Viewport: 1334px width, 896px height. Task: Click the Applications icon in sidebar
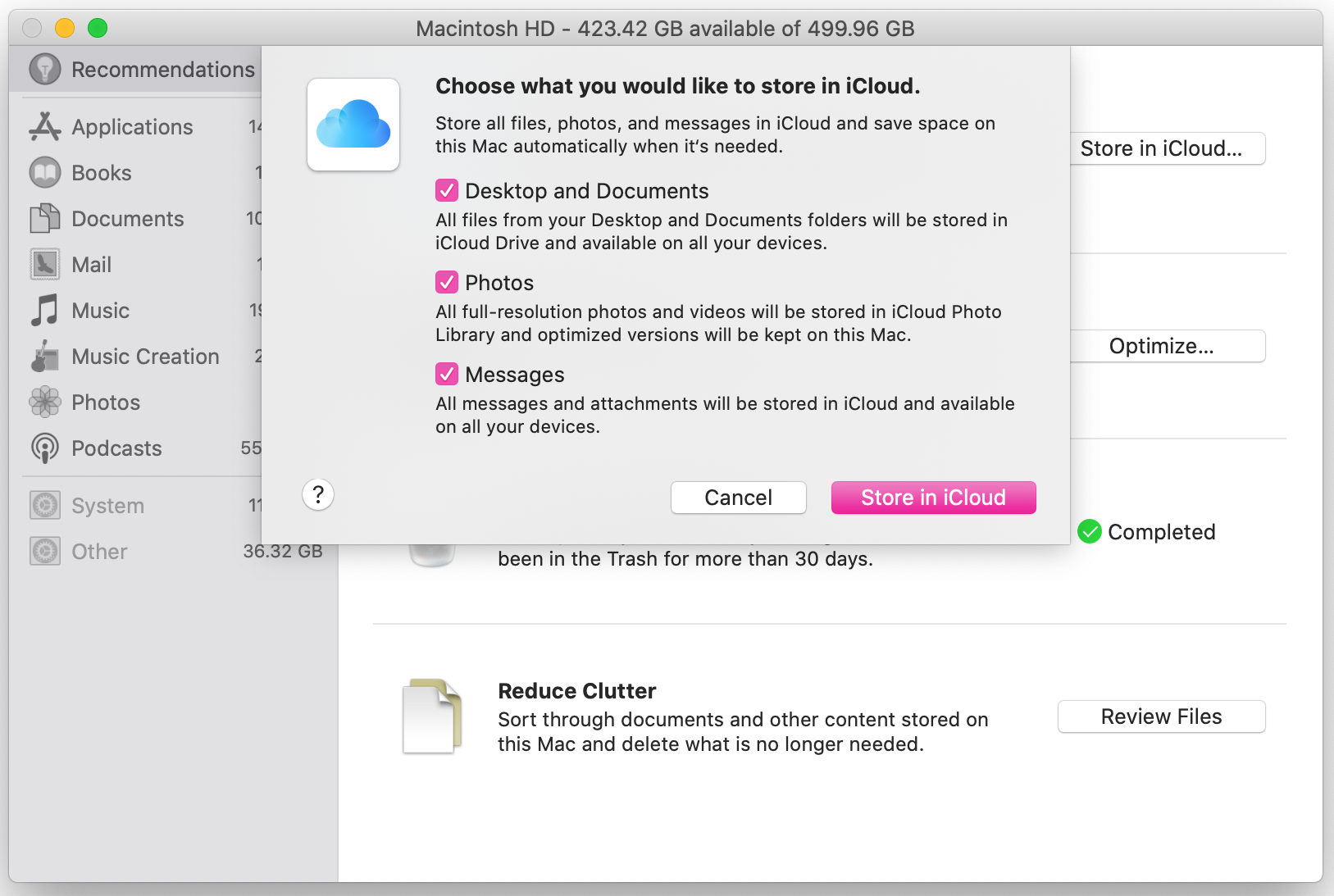coord(45,126)
